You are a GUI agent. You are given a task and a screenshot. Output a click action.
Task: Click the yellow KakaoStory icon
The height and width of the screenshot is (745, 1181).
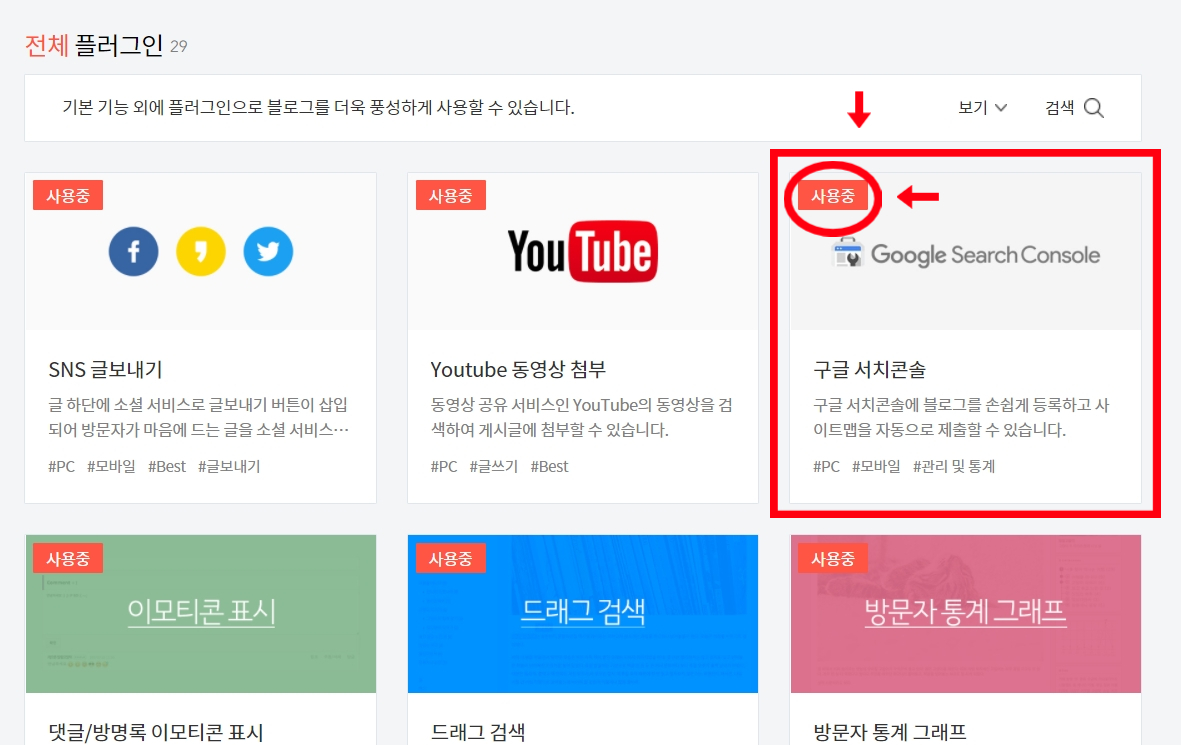(x=200, y=251)
